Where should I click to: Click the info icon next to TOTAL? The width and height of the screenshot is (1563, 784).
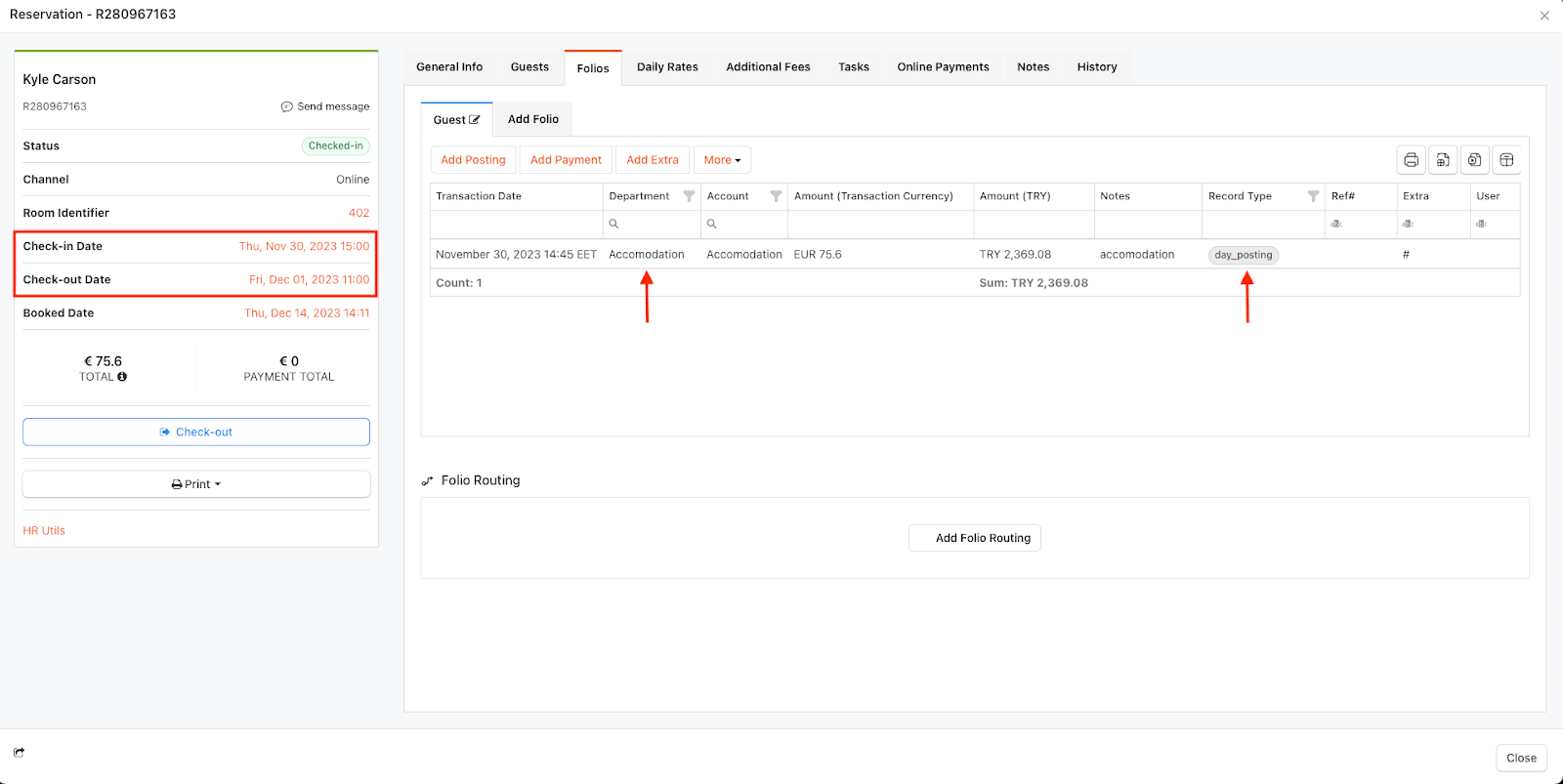(122, 377)
